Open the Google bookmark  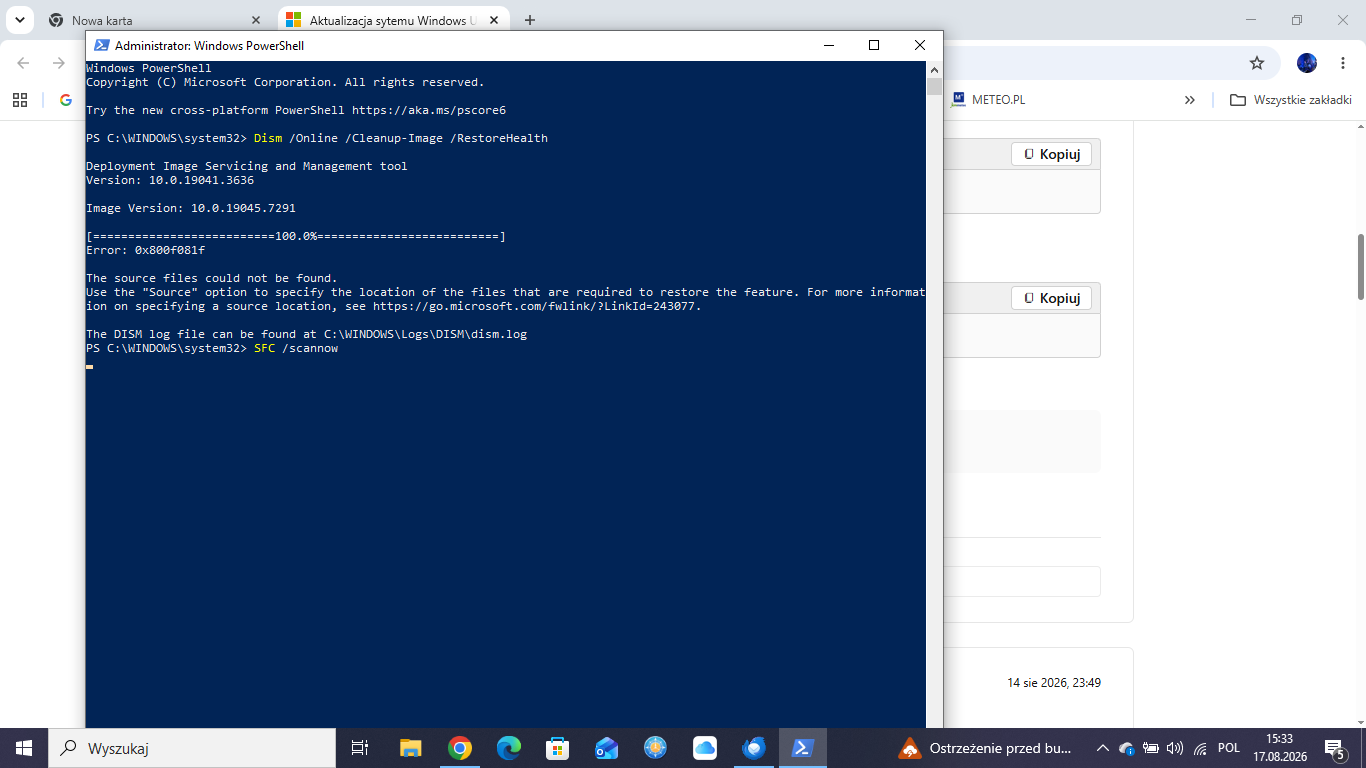point(66,100)
